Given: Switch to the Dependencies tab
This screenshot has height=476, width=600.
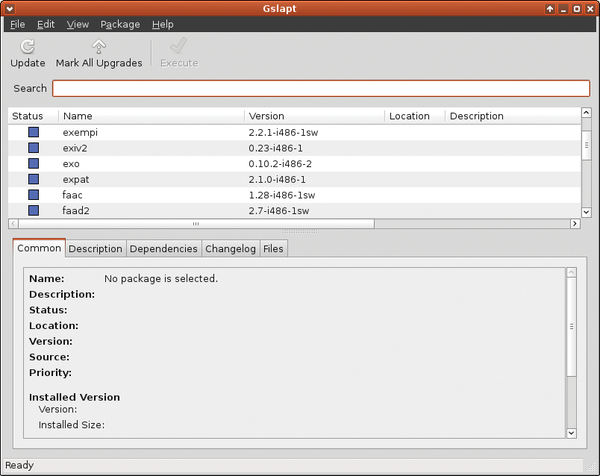Looking at the screenshot, I should [163, 249].
